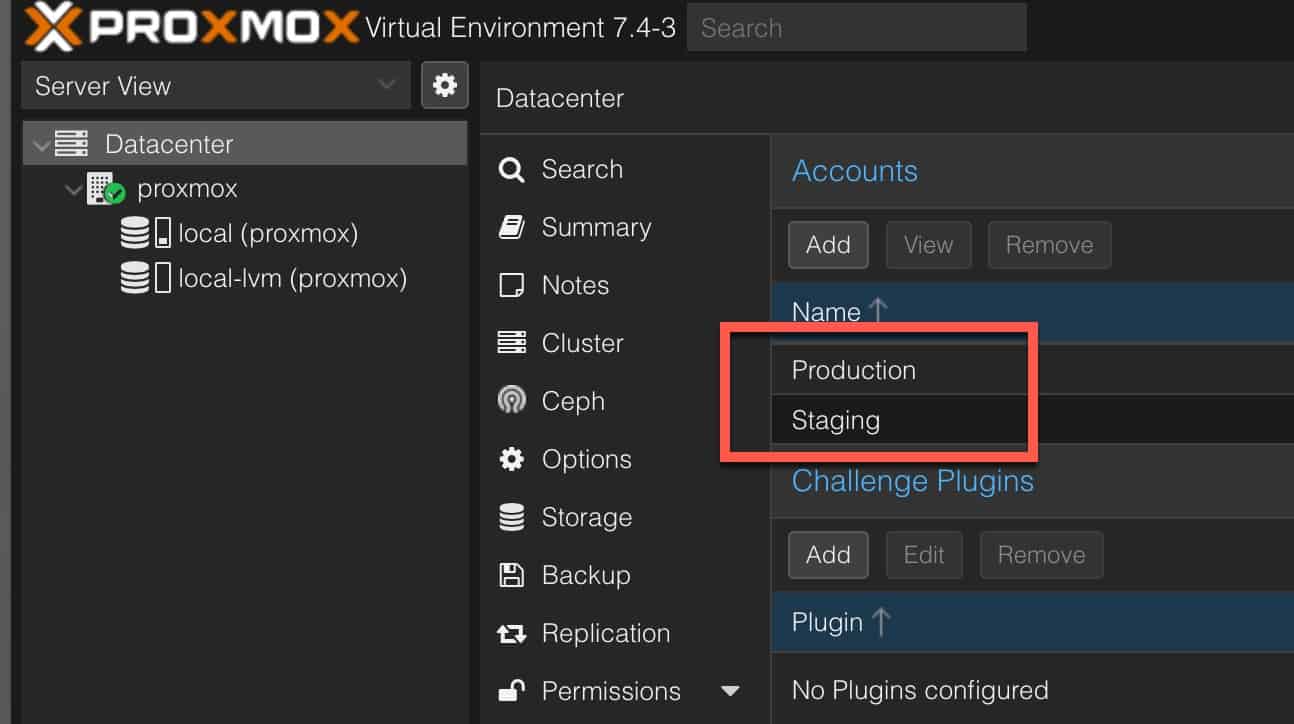Click the server stack icon next to Cluster
This screenshot has width=1294, height=724.
tap(511, 343)
